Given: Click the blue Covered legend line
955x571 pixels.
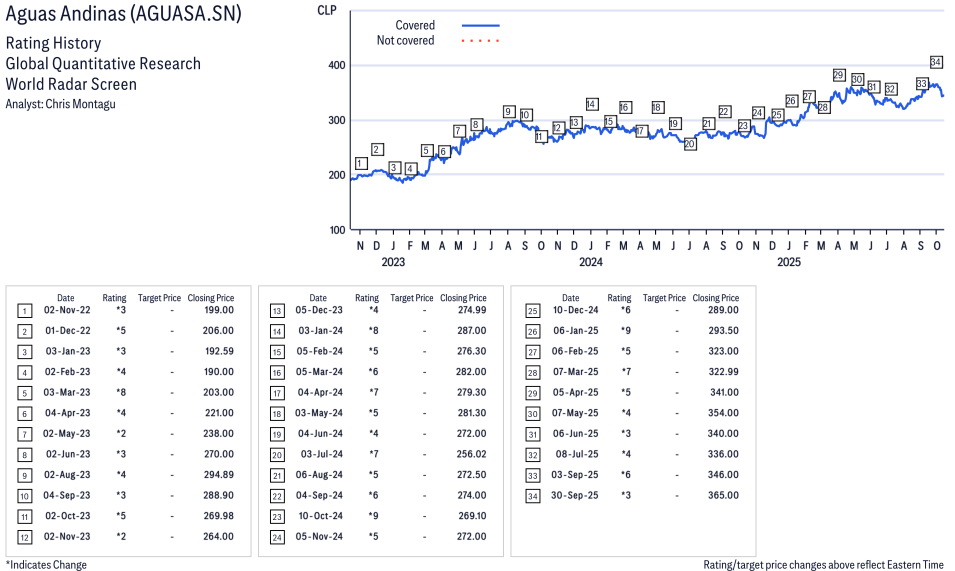Looking at the screenshot, I should 480,25.
